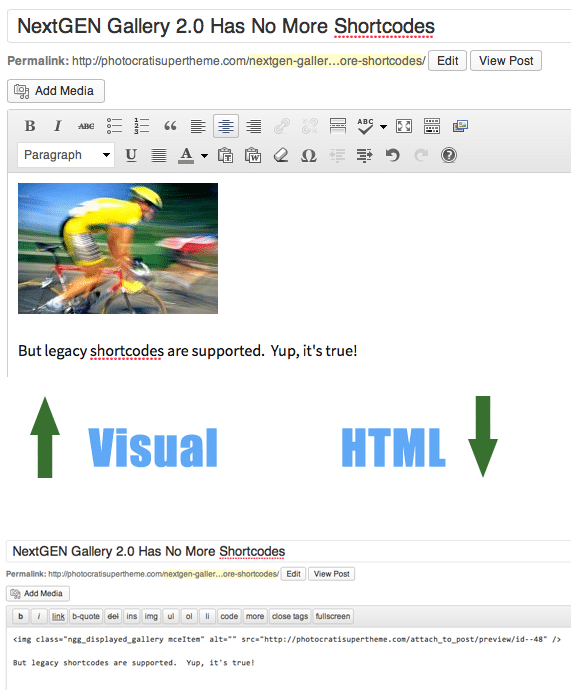Click the 'more' quicktag button
571x690 pixels.
click(x=255, y=617)
